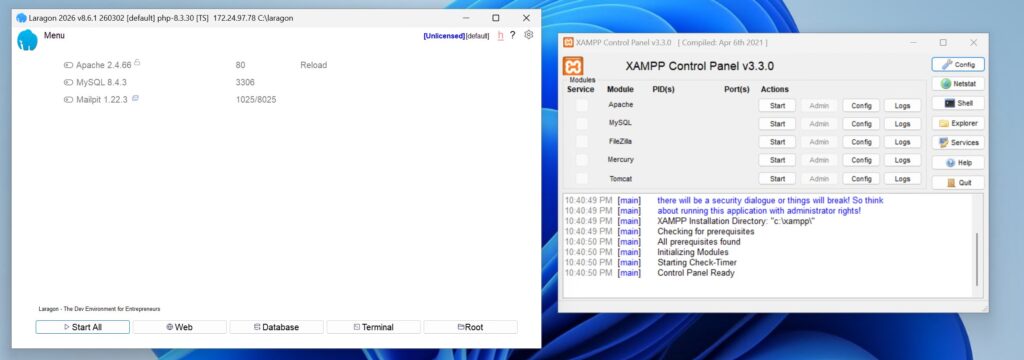This screenshot has height=360, width=1024.
Task: Close the XAMPP Control Panel window
Action: pyautogui.click(x=973, y=42)
